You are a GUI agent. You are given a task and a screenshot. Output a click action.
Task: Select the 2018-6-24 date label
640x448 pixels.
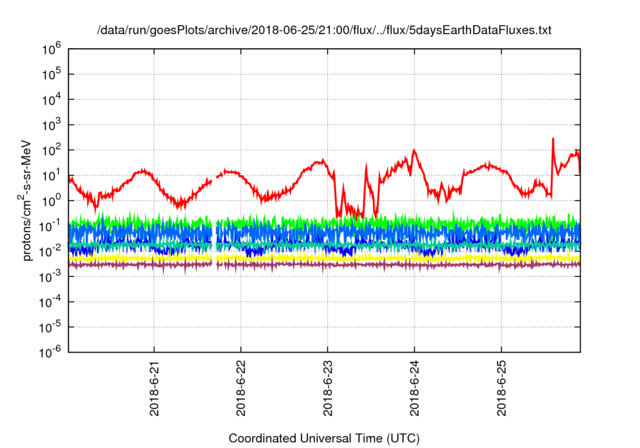click(415, 388)
